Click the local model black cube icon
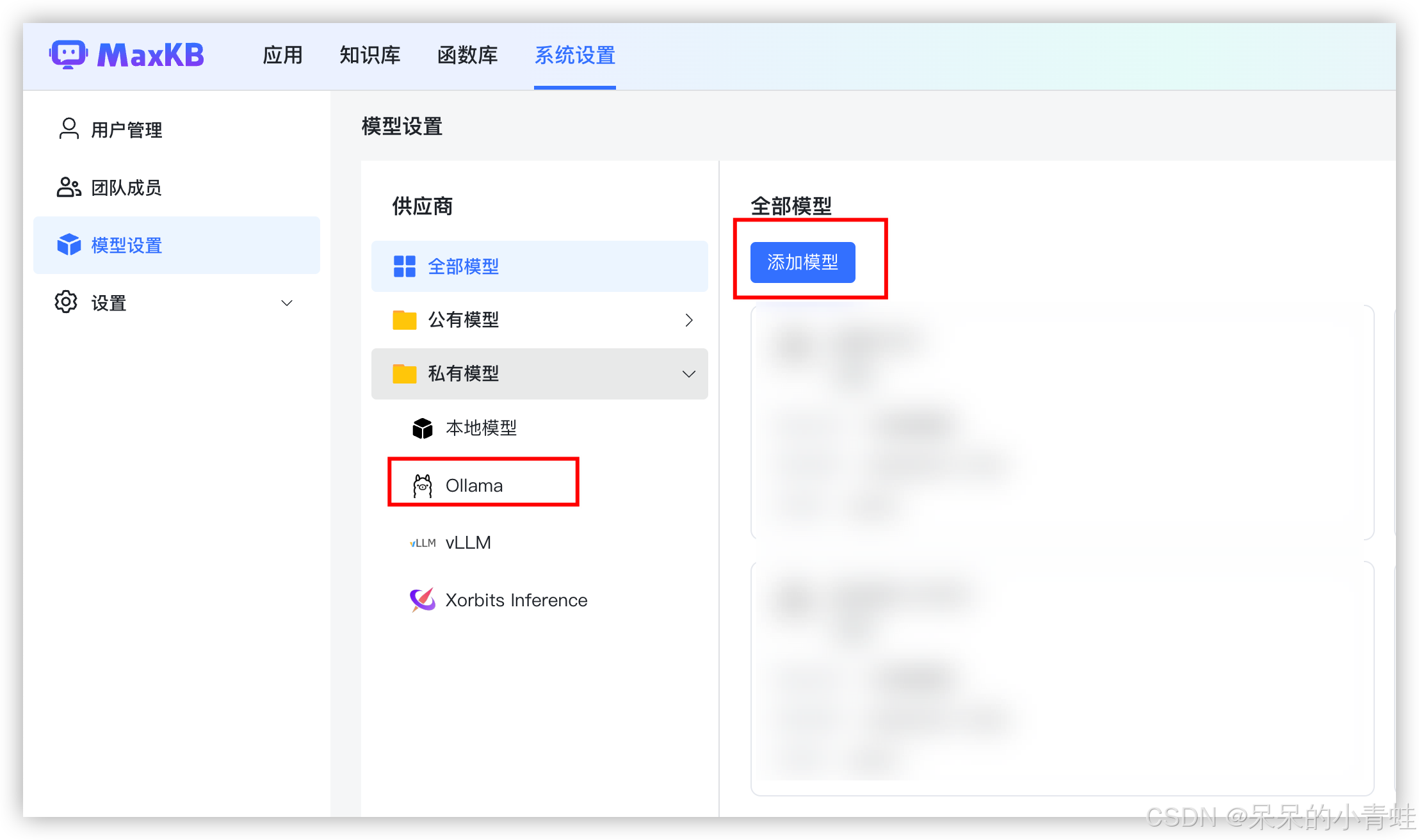This screenshot has width=1419, height=840. [422, 428]
